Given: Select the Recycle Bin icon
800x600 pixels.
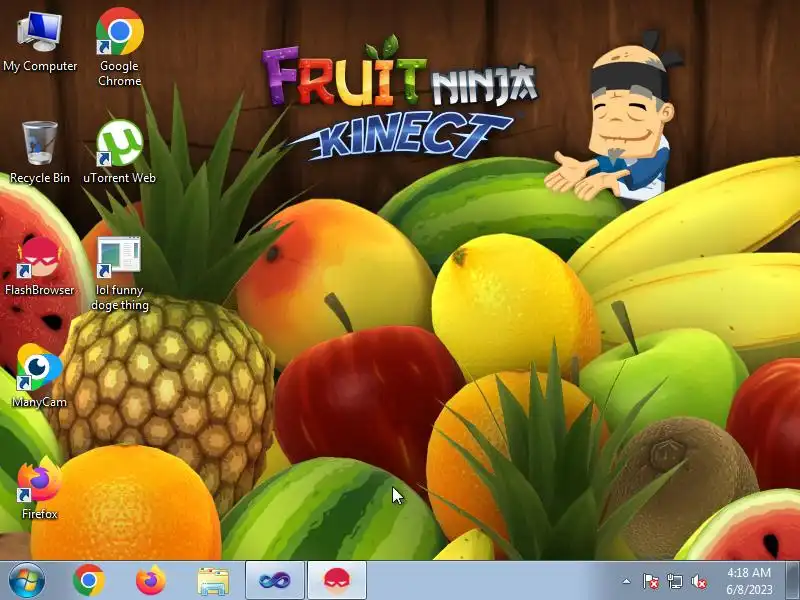Looking at the screenshot, I should click(40, 152).
